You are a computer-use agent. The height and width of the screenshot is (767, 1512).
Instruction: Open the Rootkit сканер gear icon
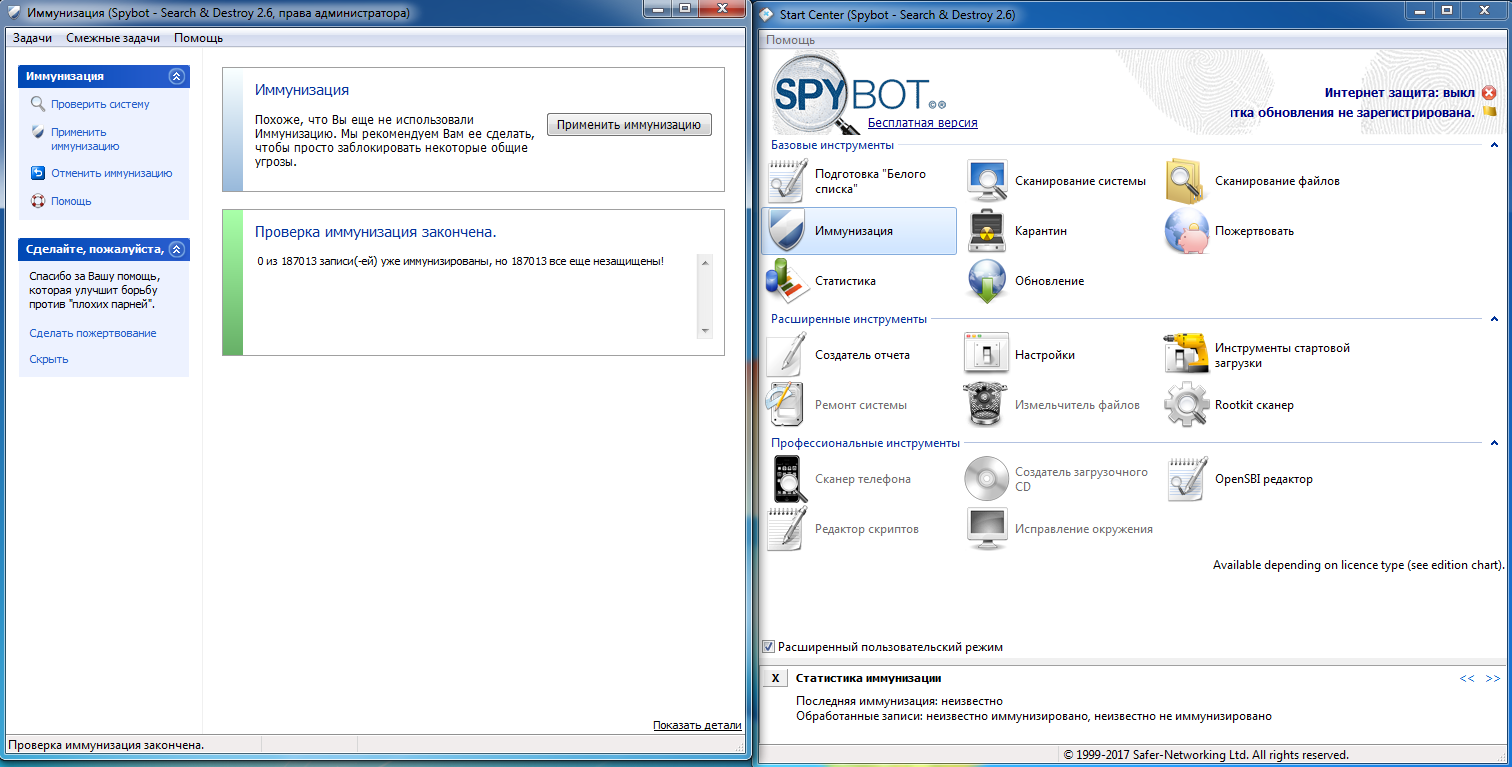(1187, 405)
